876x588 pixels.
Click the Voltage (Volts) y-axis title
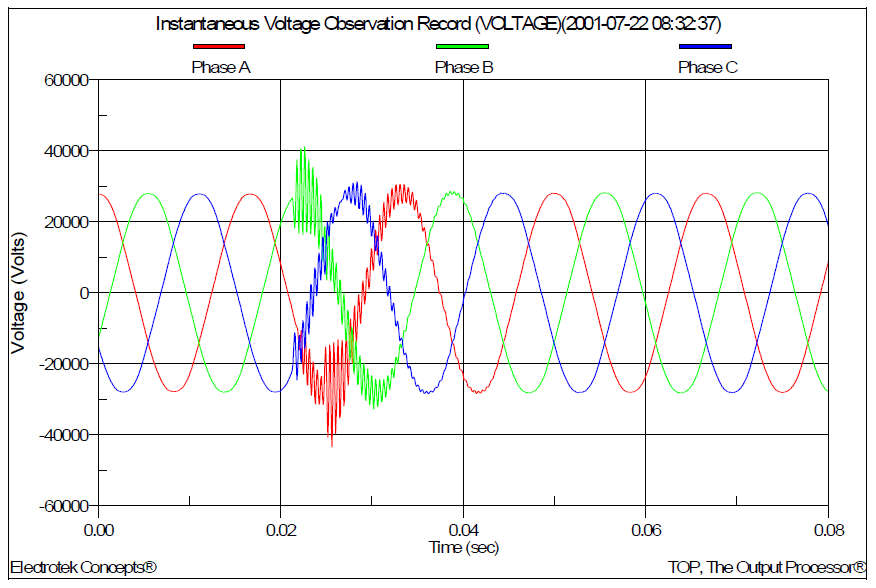[x=18, y=292]
